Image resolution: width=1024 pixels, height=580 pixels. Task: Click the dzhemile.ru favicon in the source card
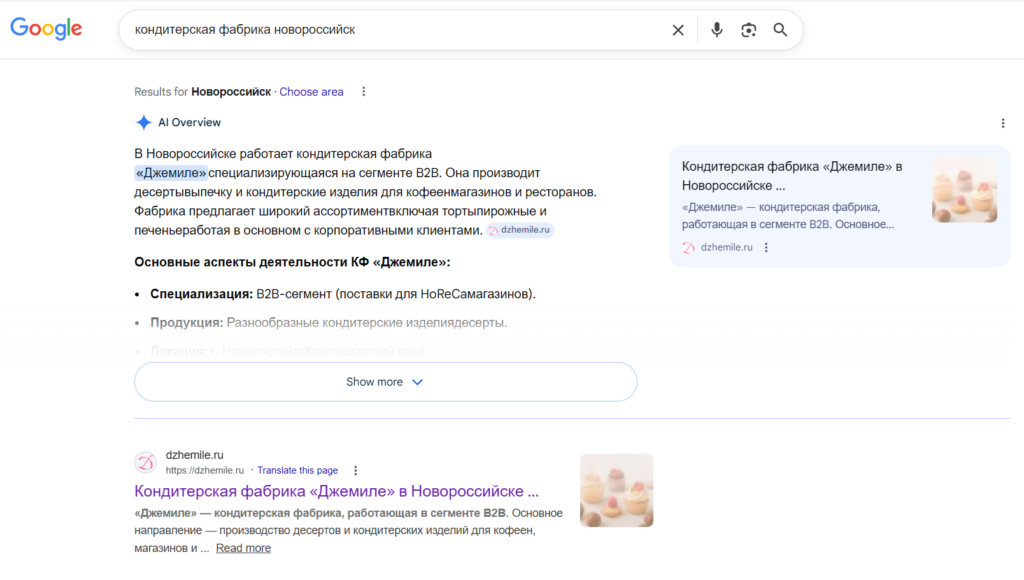point(688,248)
